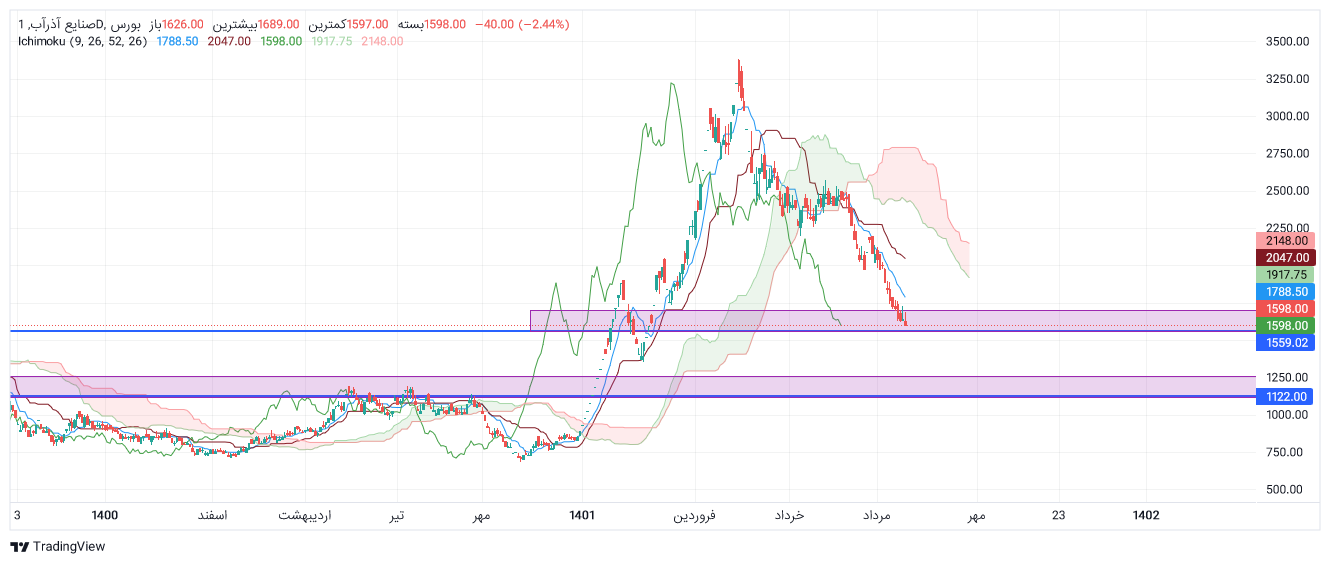The image size is (1330, 565).
Task: Click the high value 1689.00
Action: point(280,24)
